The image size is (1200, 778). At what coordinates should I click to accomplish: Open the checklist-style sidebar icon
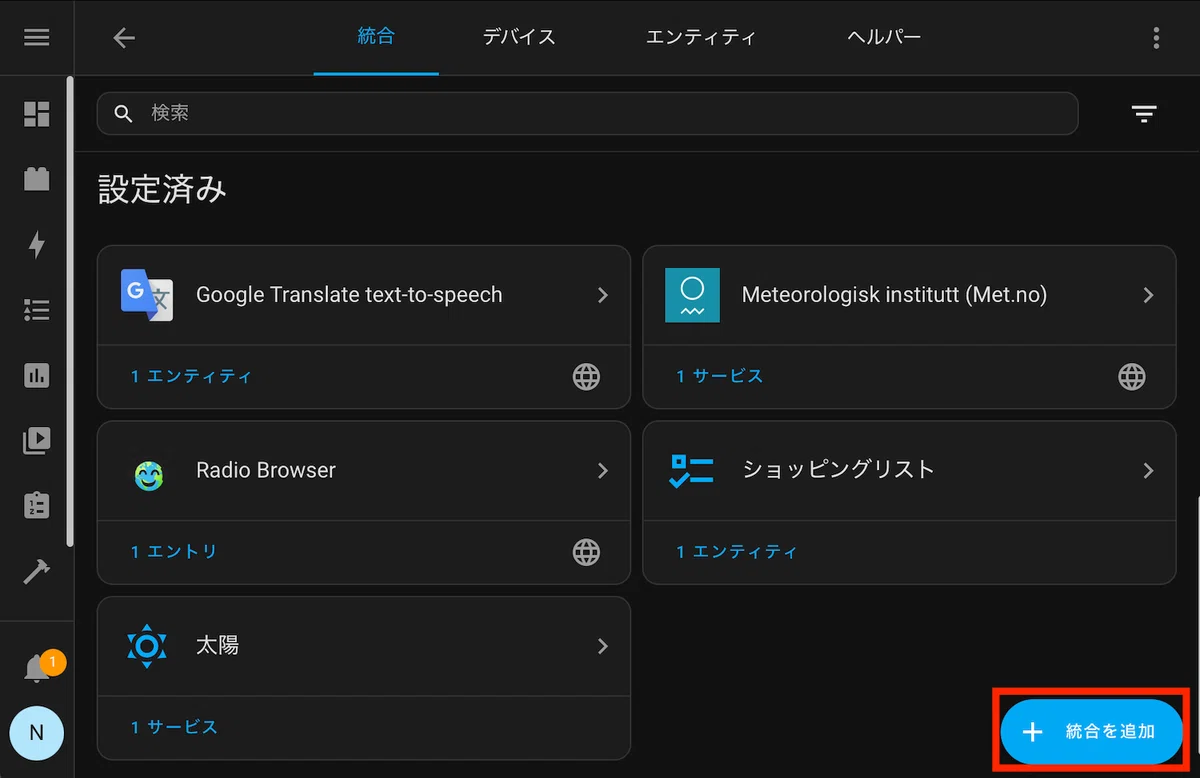tap(37, 310)
